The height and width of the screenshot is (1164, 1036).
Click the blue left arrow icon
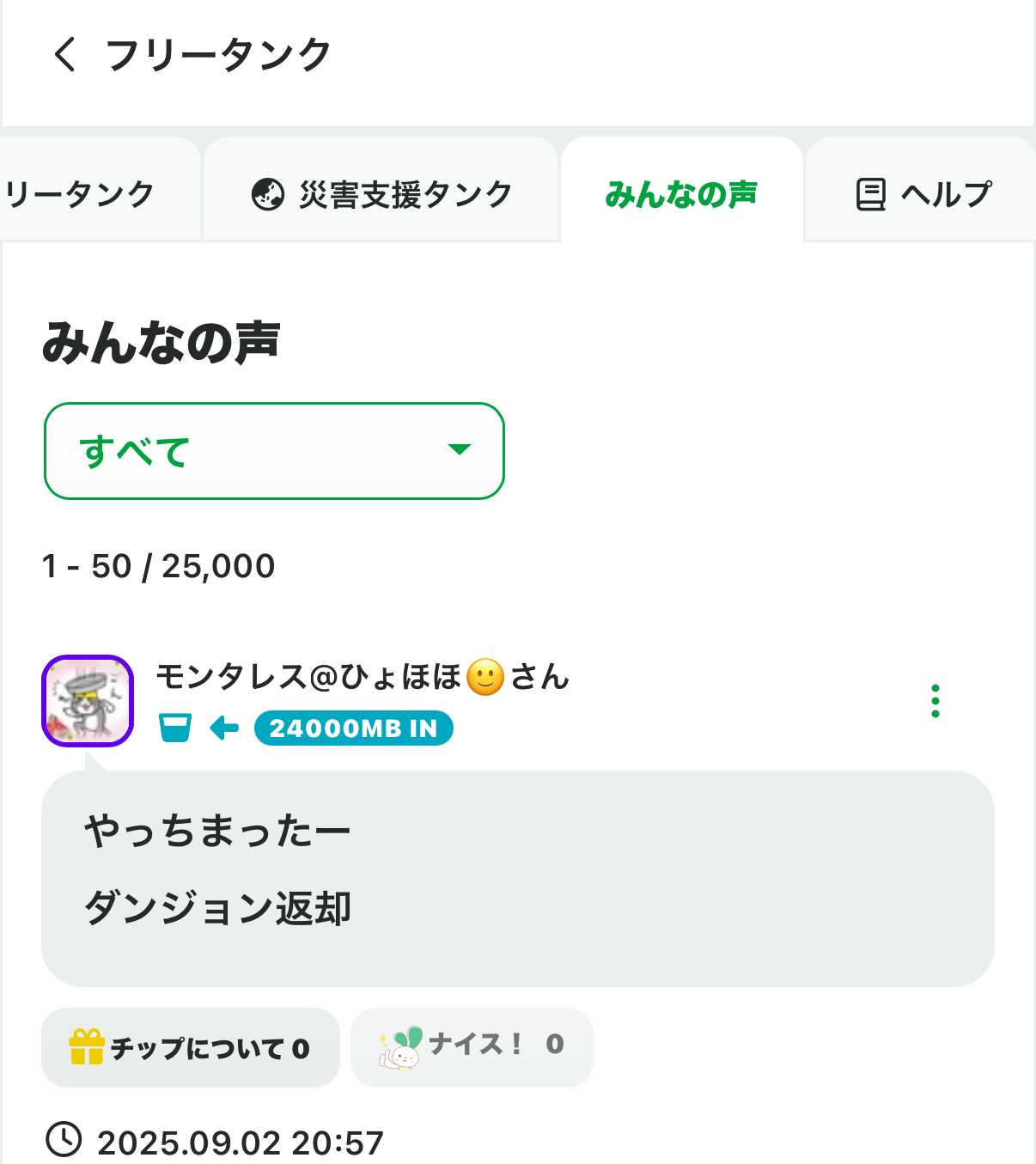(224, 728)
